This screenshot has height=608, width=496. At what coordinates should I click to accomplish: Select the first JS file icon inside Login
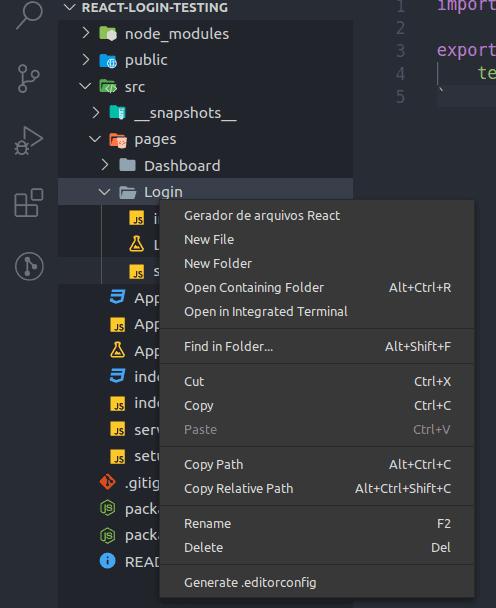click(137, 218)
